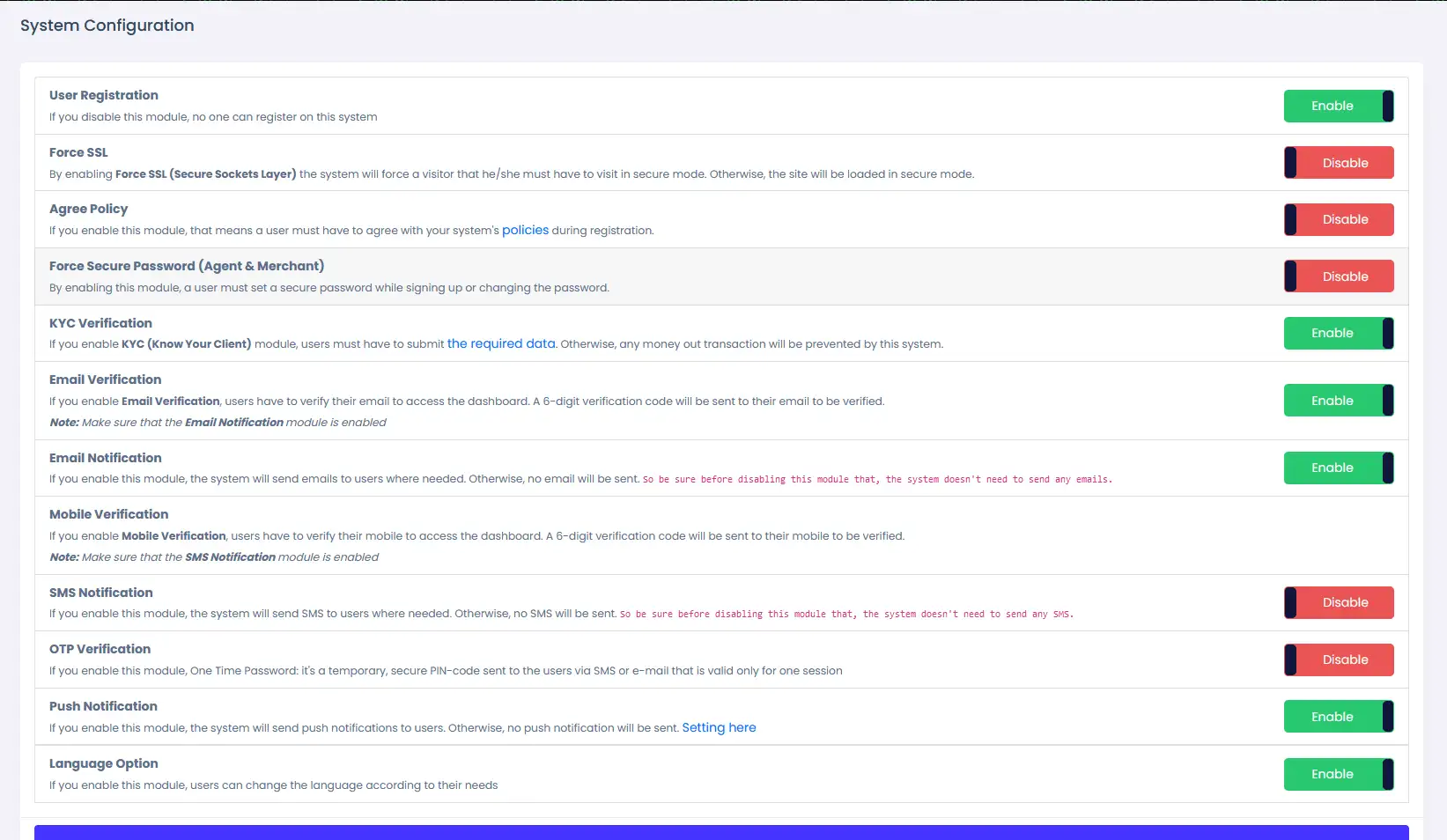Turn off the KYC Verification toggle
The image size is (1447, 840).
coord(1339,333)
